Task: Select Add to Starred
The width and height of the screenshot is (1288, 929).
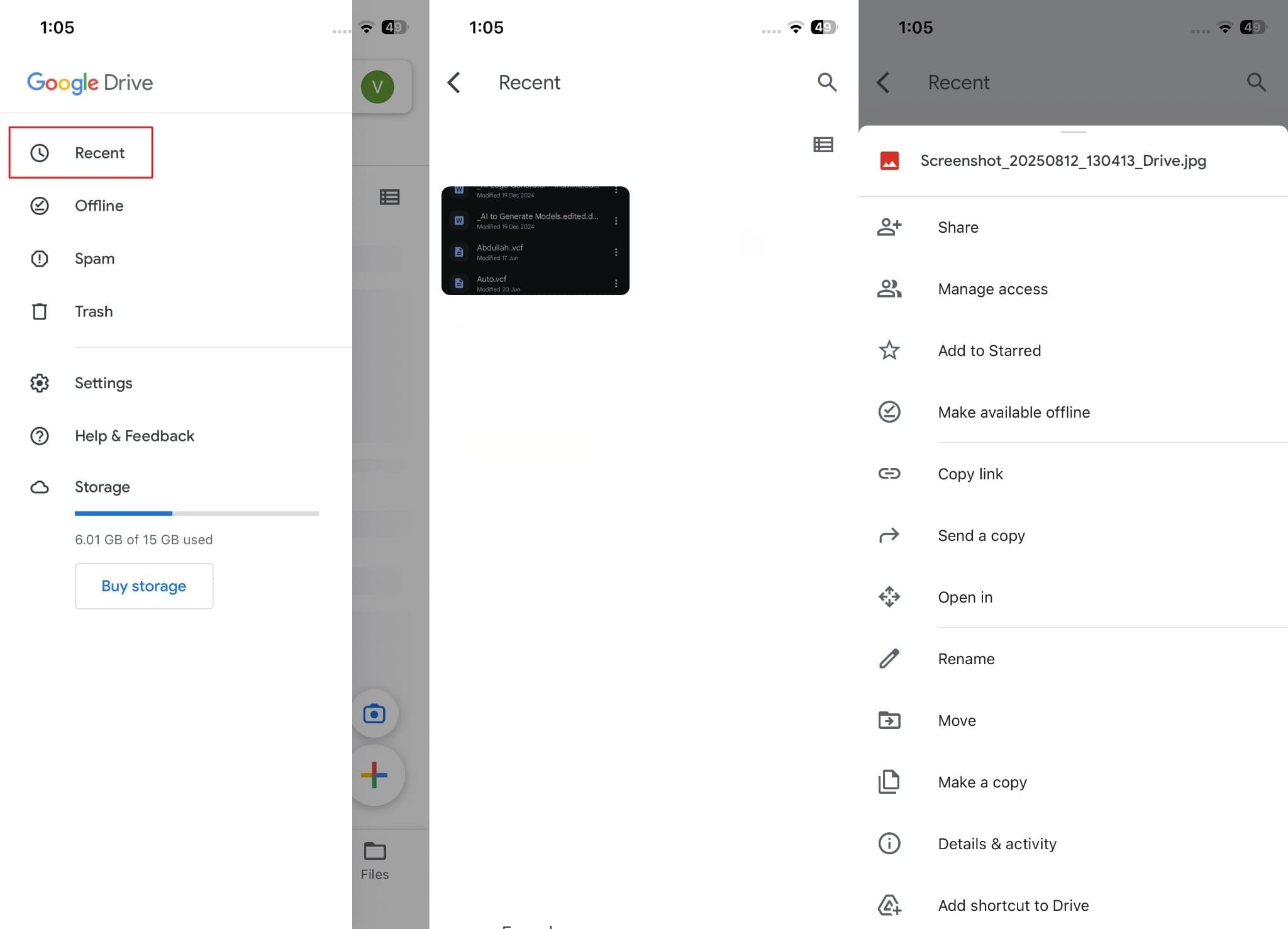Action: coord(1073,350)
